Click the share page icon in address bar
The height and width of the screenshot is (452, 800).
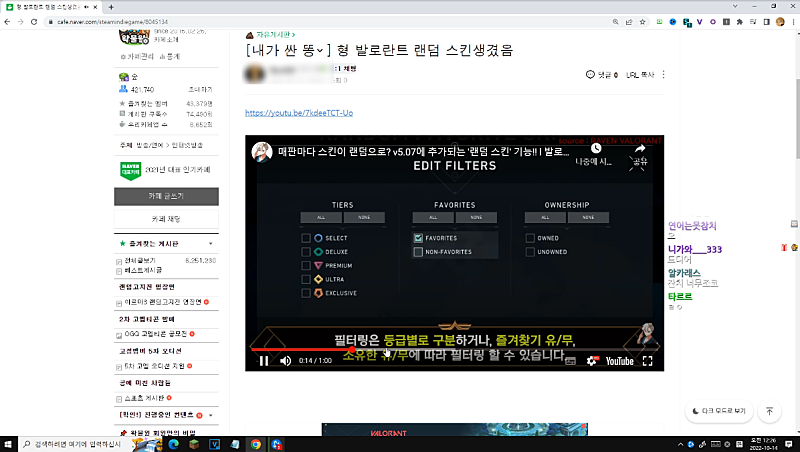[x=629, y=22]
